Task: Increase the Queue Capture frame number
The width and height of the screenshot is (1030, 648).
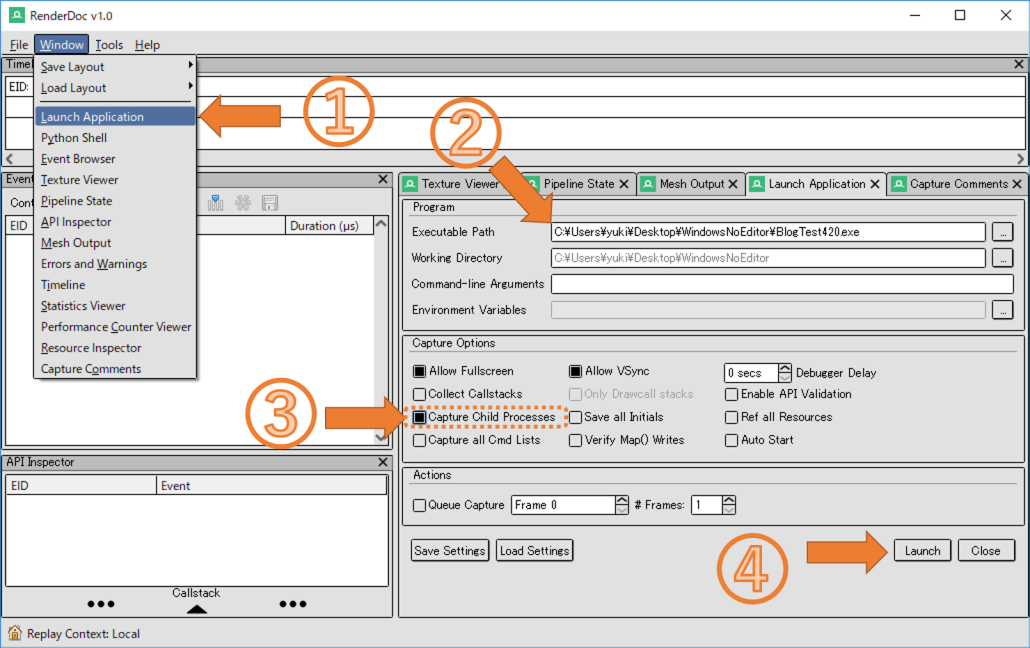Action: (x=622, y=500)
